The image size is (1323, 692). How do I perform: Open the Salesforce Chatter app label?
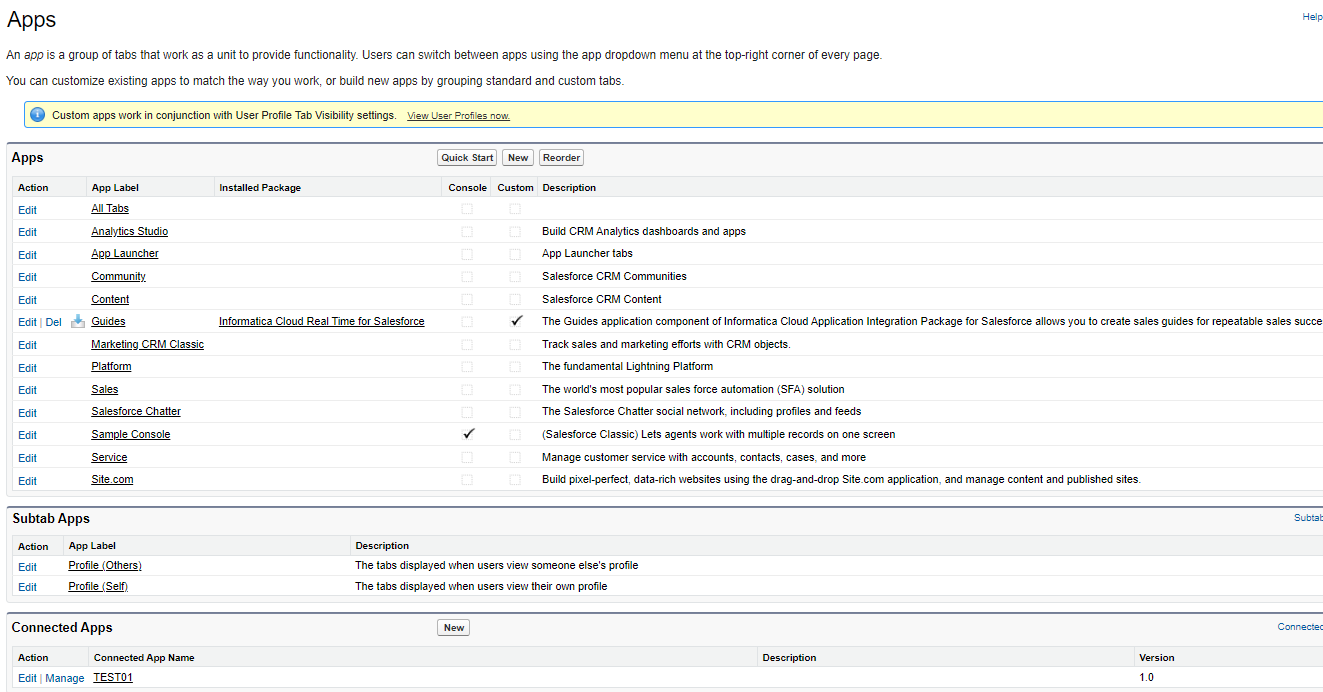click(x=136, y=411)
